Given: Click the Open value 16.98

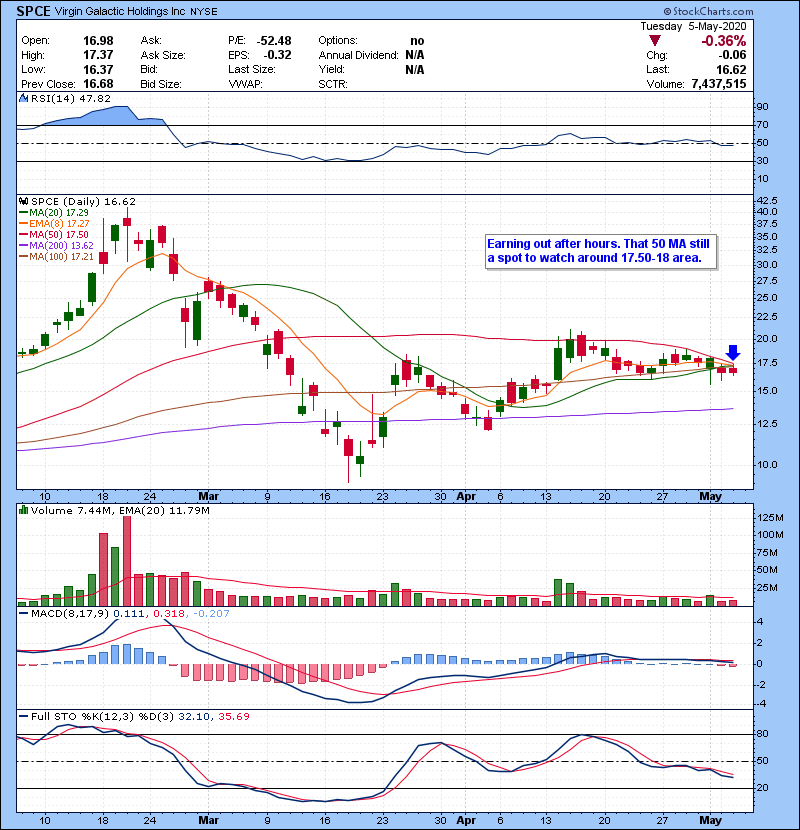Looking at the screenshot, I should 98,41.
